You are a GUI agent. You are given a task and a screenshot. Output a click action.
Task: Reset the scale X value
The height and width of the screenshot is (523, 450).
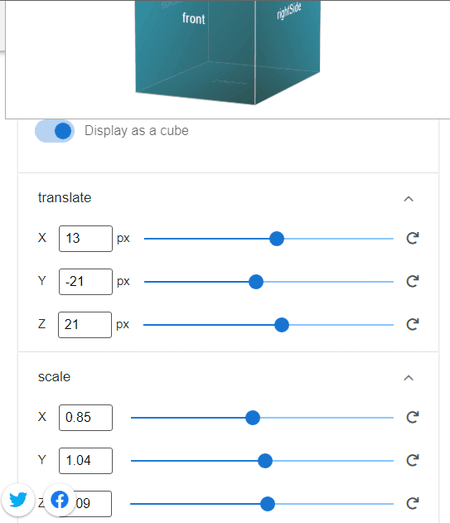pos(412,417)
